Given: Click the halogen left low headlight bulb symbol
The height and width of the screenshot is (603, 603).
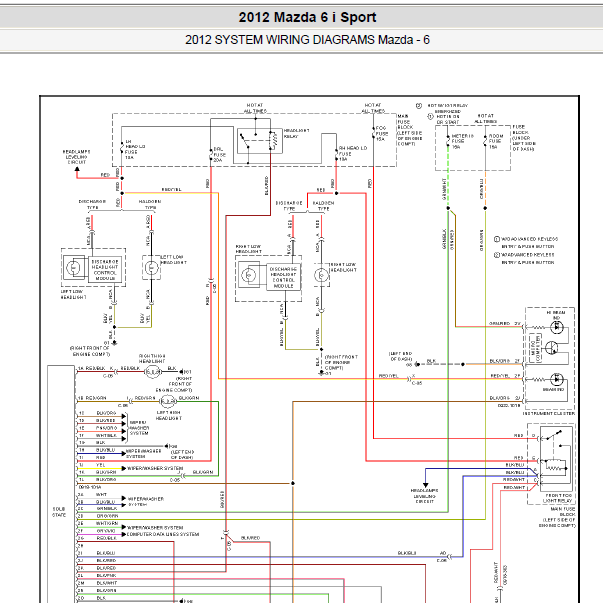Looking at the screenshot, I should pyautogui.click(x=152, y=267).
